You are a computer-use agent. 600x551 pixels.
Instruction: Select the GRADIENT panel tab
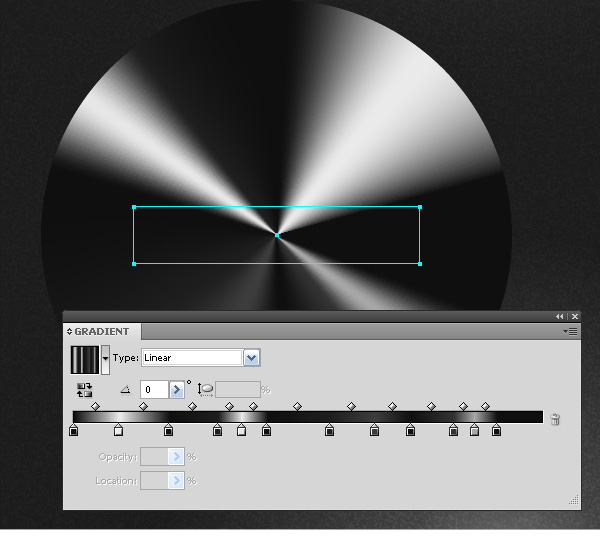point(102,331)
